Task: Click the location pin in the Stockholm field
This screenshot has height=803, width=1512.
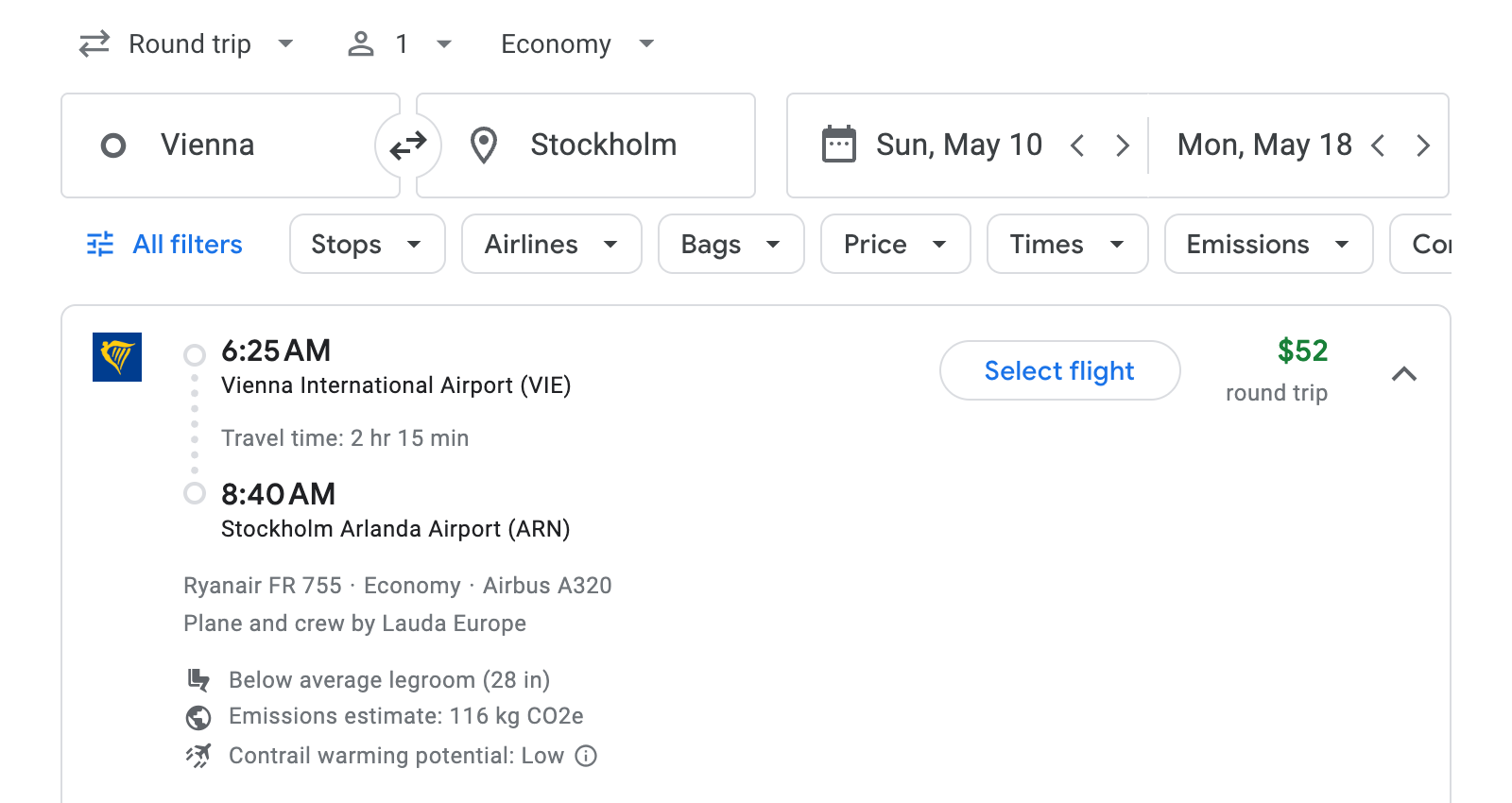Action: 484,145
